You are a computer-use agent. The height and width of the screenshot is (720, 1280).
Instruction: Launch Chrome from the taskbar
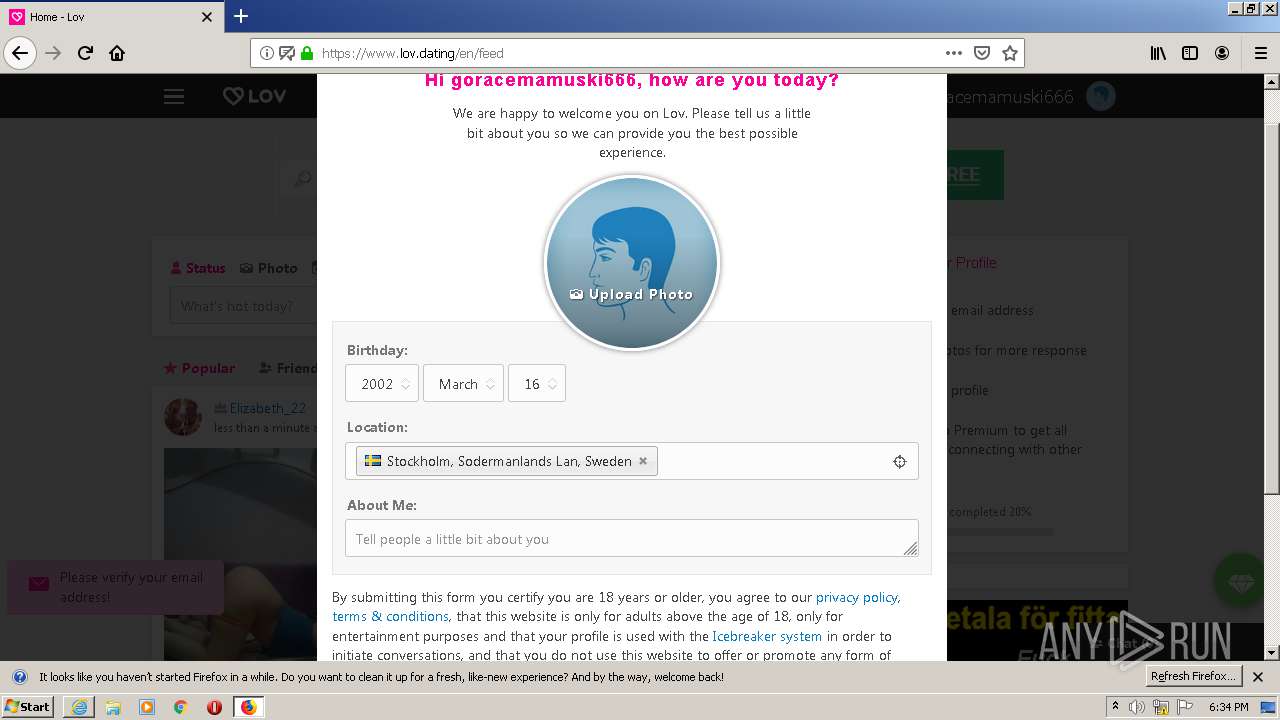[x=181, y=707]
